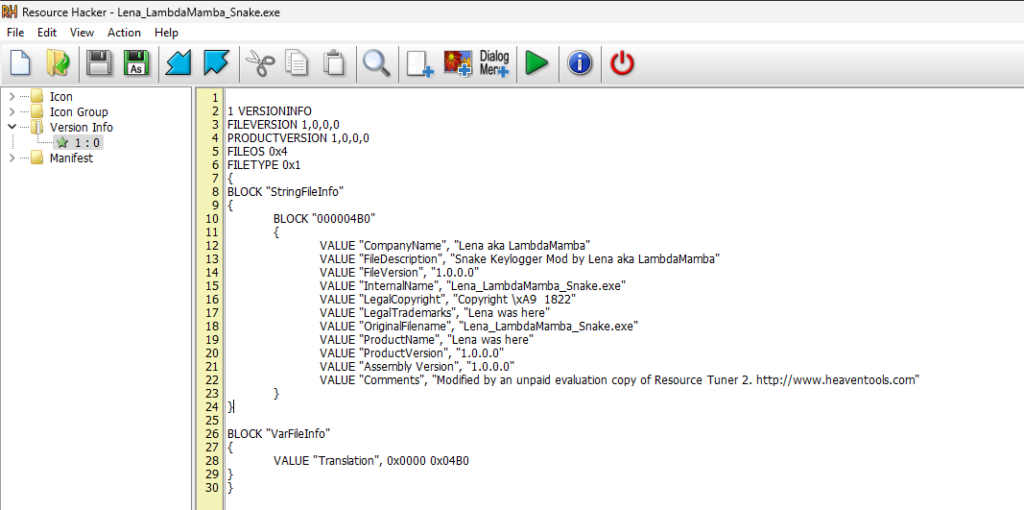The image size is (1024, 510).
Task: Compile script with green play icon
Action: [x=537, y=63]
